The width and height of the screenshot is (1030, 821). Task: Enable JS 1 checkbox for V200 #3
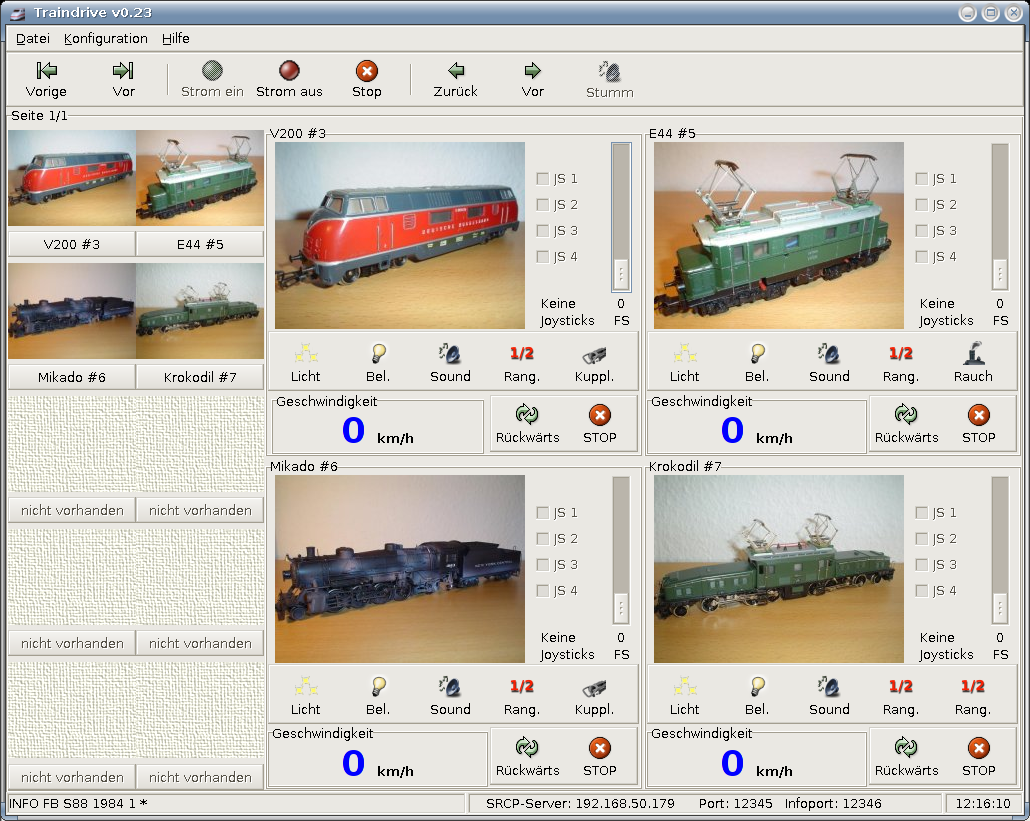click(543, 179)
